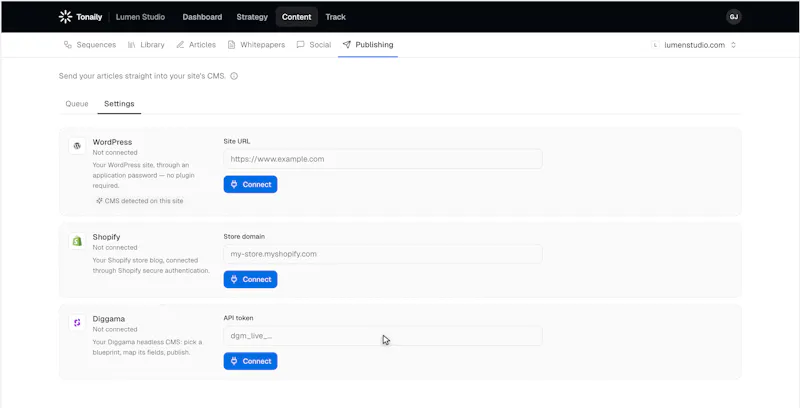Click 'Send your articles straight into' text
Viewport: 800px width, 408px height.
tap(113, 76)
